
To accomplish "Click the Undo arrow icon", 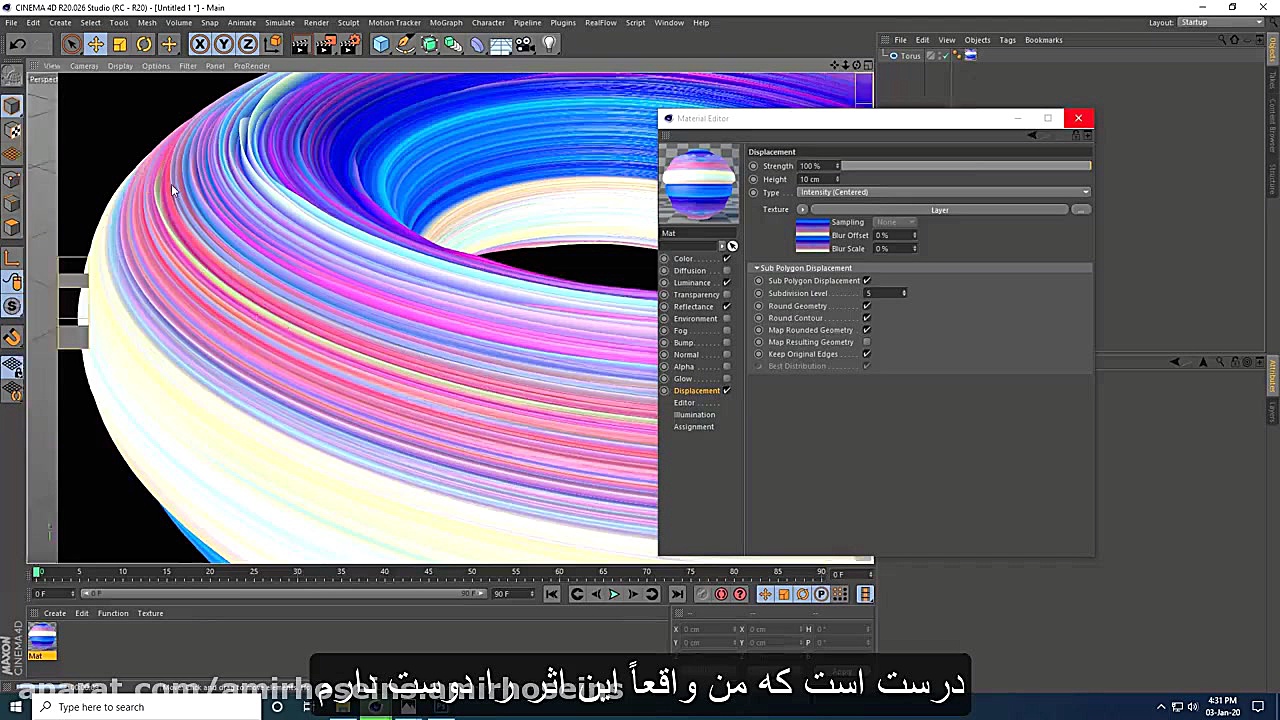I will coord(17,43).
